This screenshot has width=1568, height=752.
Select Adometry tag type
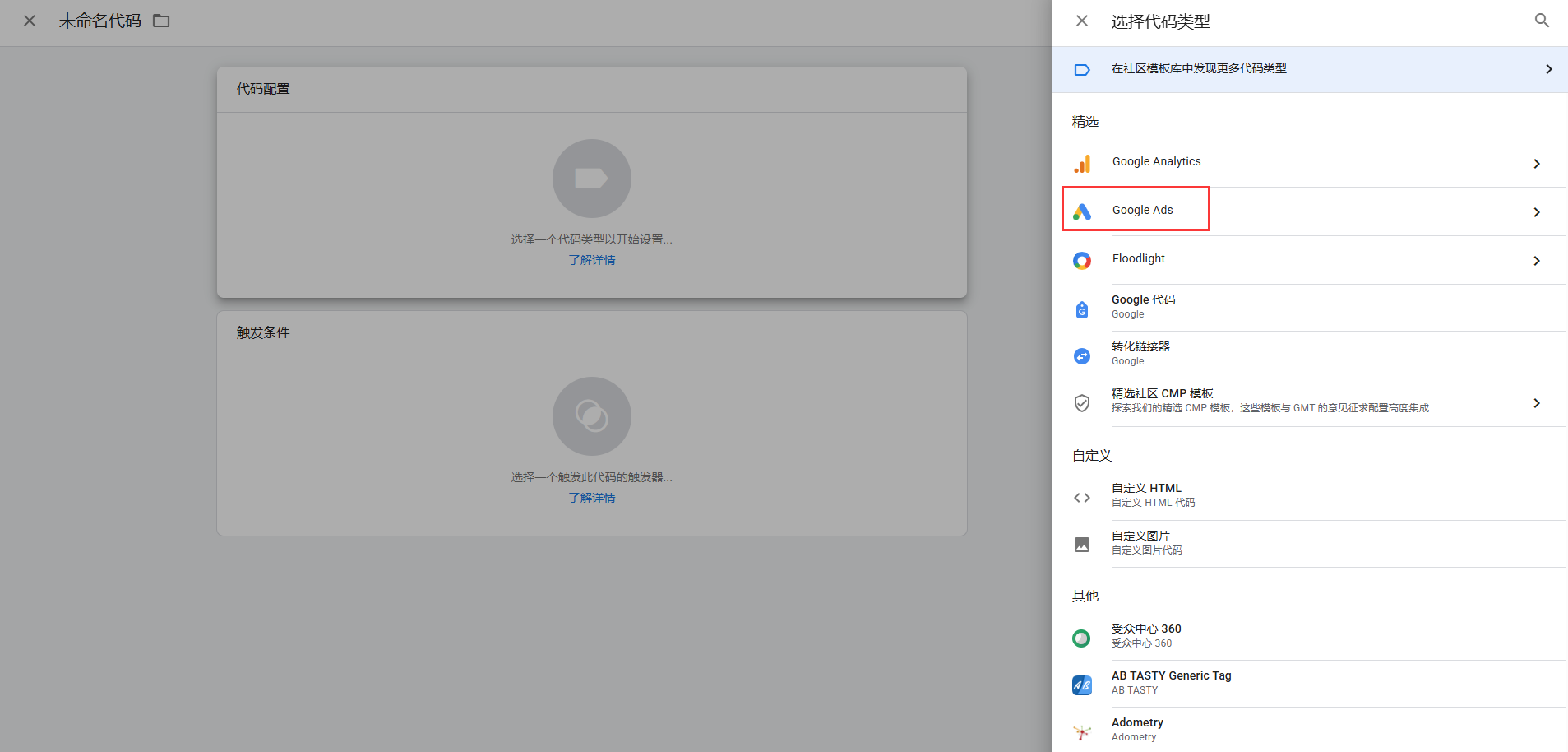1310,731
